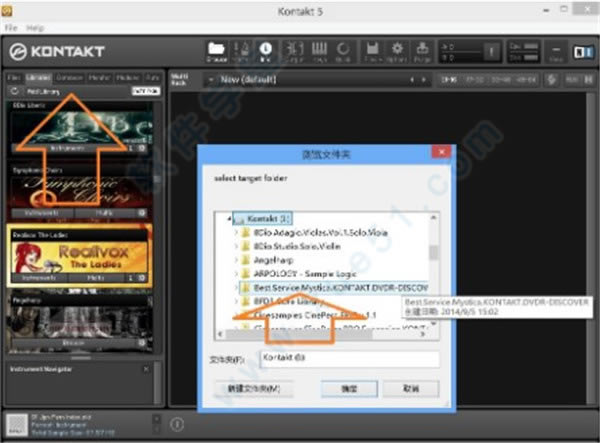Collapse the Kontakt drive tree node
The width and height of the screenshot is (600, 443).
point(229,219)
